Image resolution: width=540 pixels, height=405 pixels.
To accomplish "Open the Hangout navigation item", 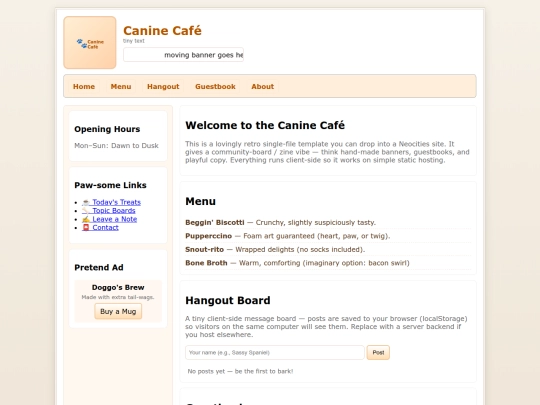I will [163, 86].
